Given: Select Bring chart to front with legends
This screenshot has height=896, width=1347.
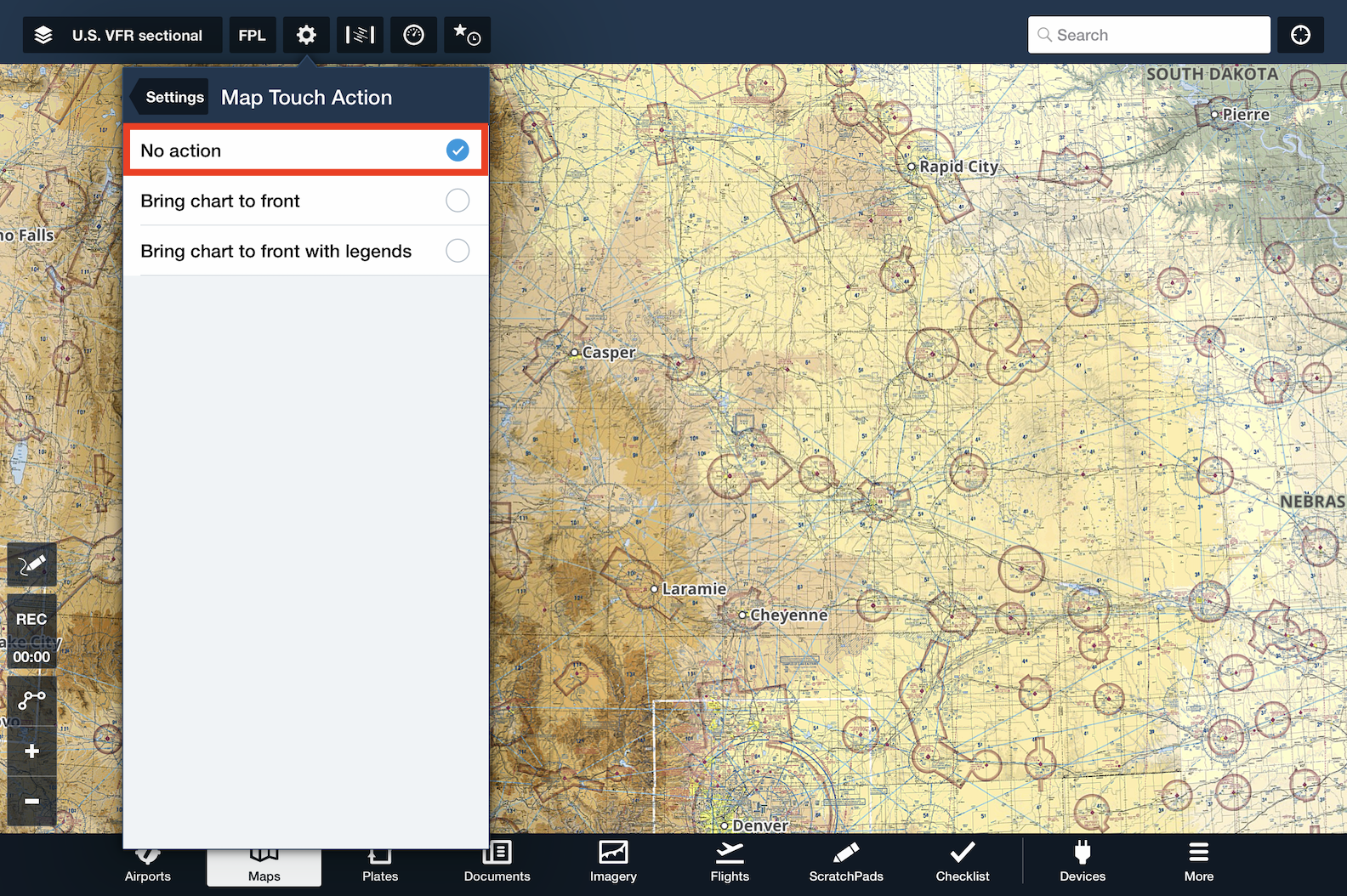Looking at the screenshot, I should pos(306,251).
